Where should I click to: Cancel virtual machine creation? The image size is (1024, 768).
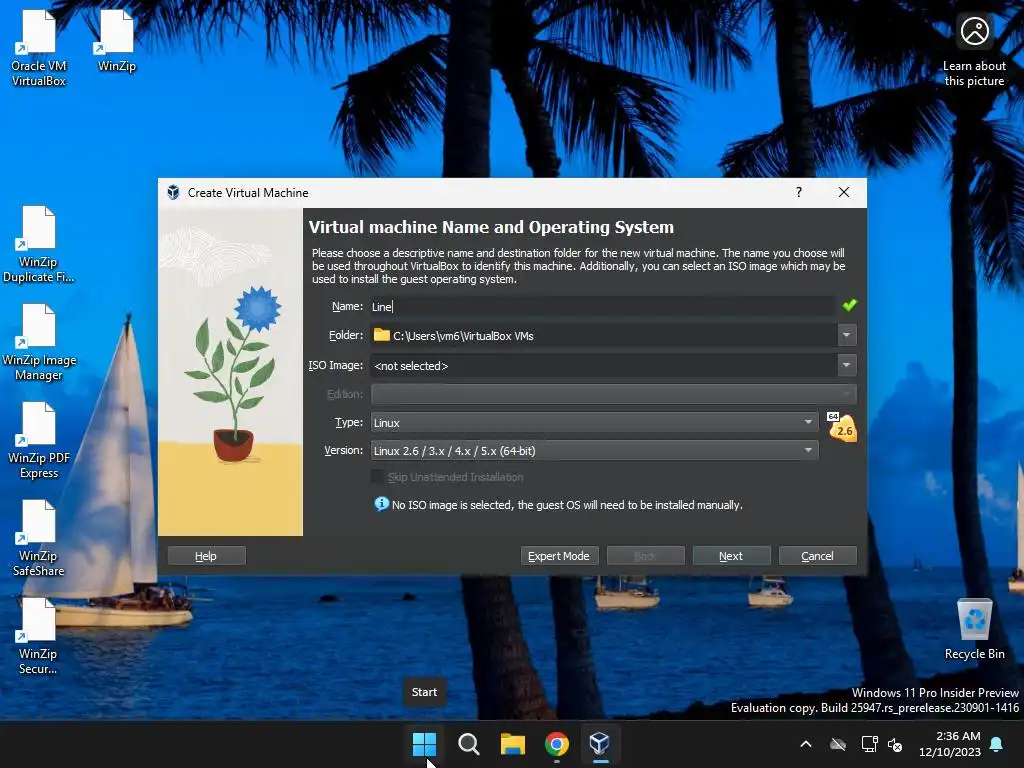coord(818,556)
